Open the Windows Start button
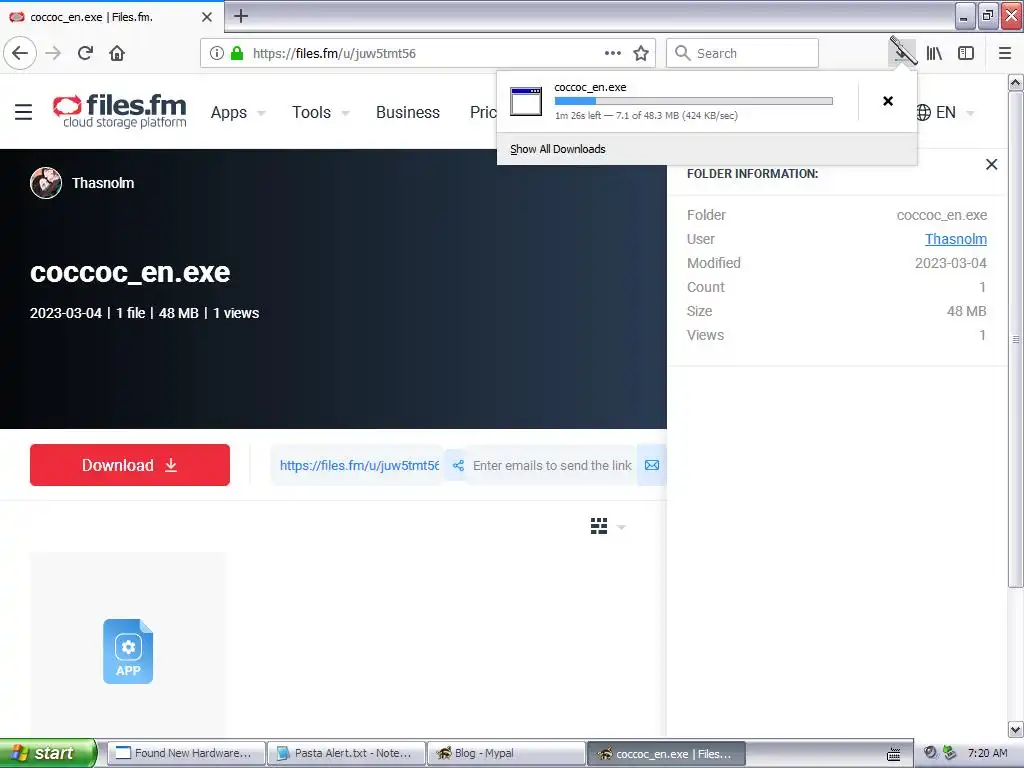 pyautogui.click(x=48, y=753)
